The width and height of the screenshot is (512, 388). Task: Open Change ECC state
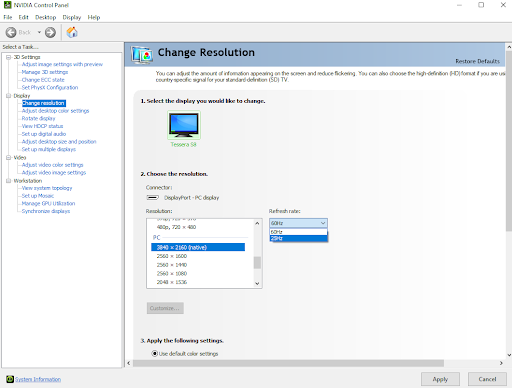click(43, 80)
